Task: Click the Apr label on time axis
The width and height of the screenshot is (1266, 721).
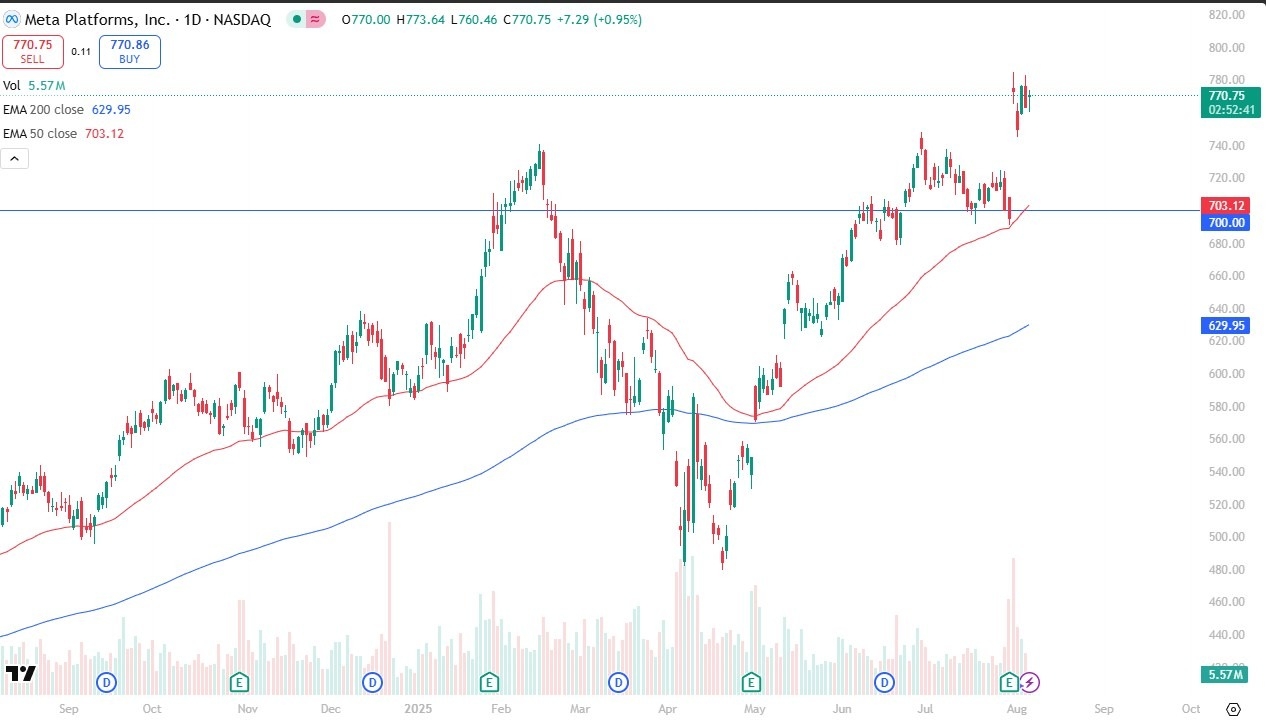Action: (x=669, y=709)
